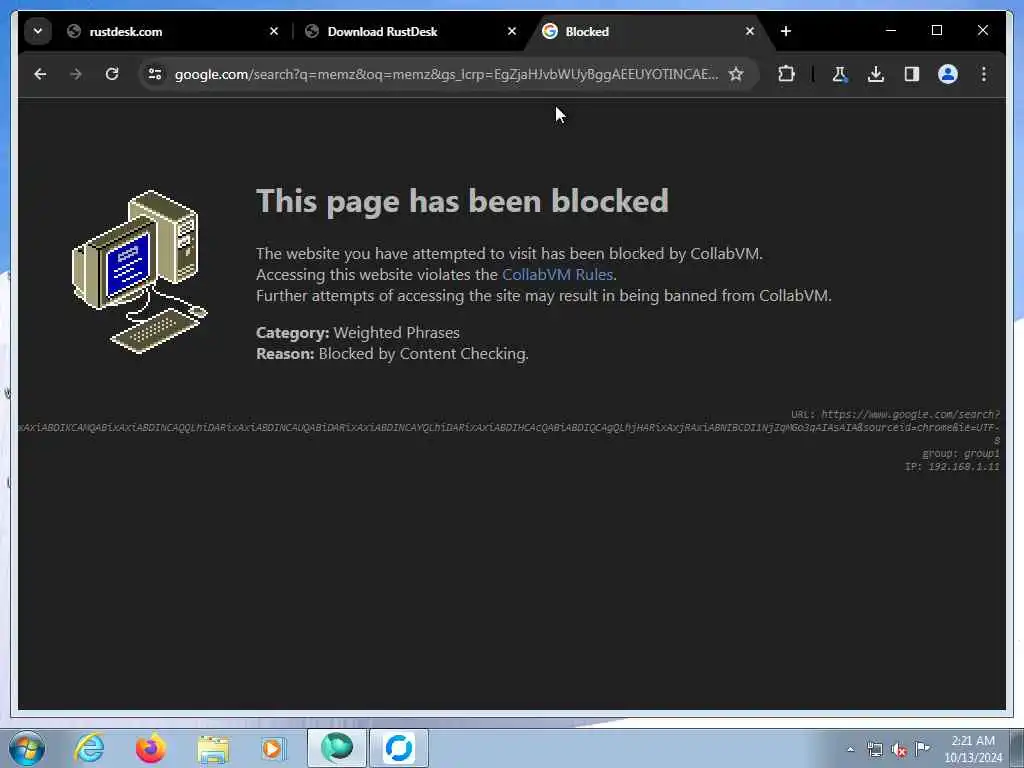Select the green globe browser taskbar button
The width and height of the screenshot is (1024, 768).
[337, 748]
